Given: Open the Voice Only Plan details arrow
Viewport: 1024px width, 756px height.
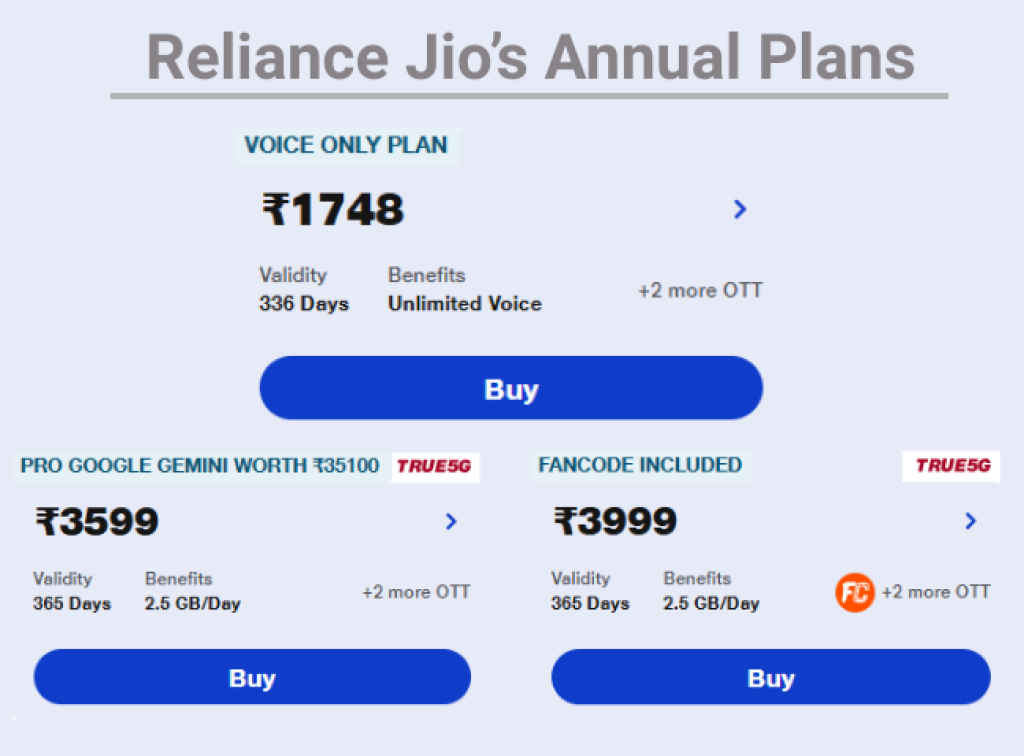Looking at the screenshot, I should [740, 210].
